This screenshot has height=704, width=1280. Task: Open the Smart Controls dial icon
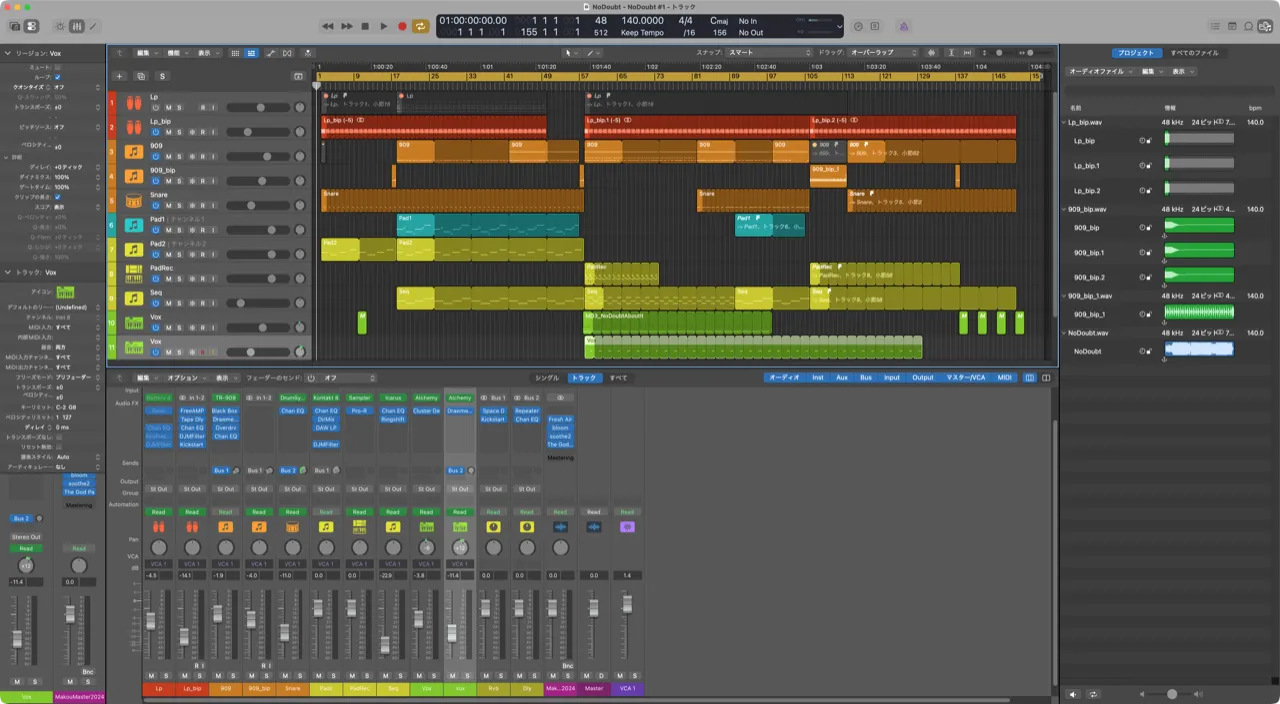(x=59, y=26)
